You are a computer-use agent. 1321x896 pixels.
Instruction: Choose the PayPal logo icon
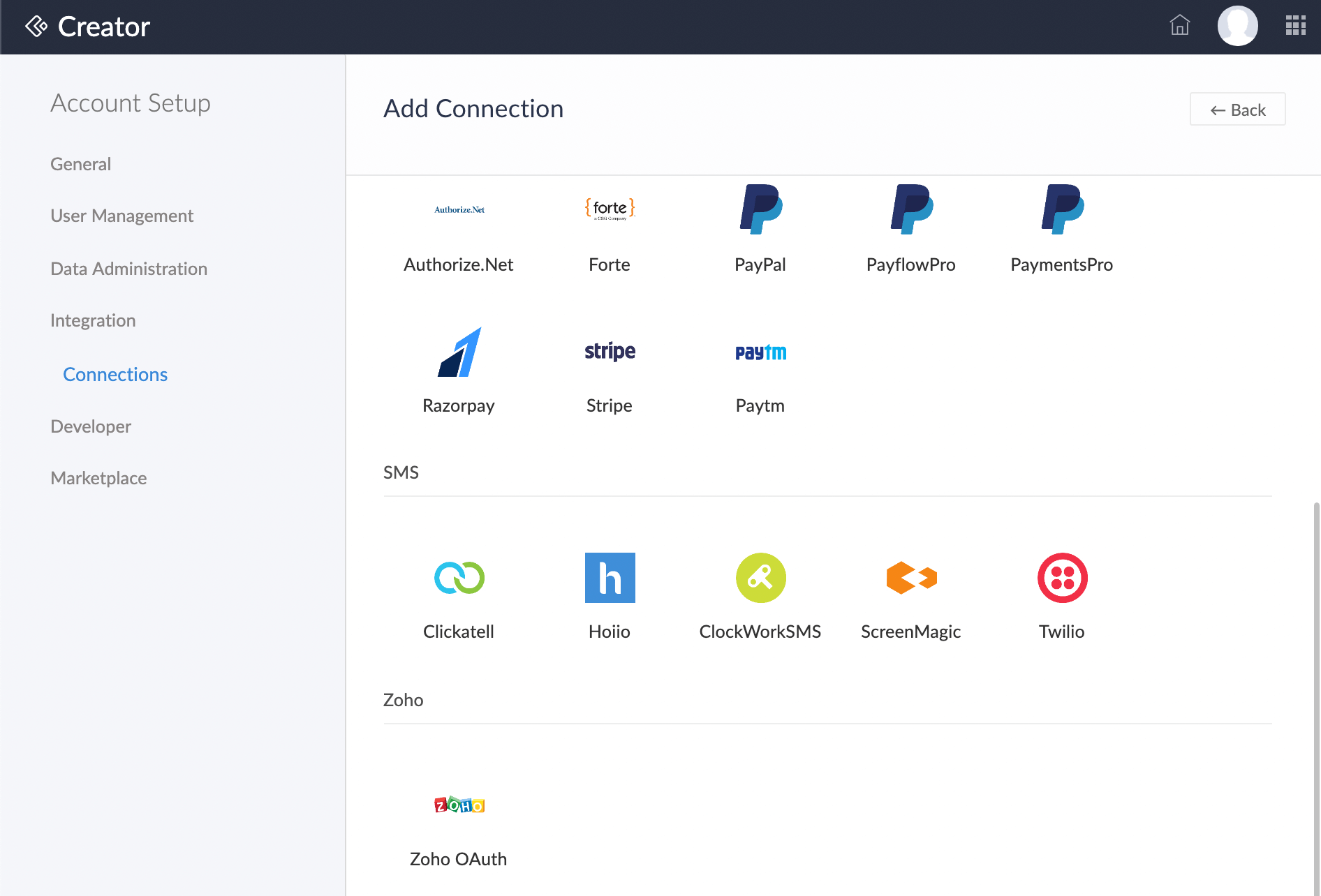click(x=761, y=209)
